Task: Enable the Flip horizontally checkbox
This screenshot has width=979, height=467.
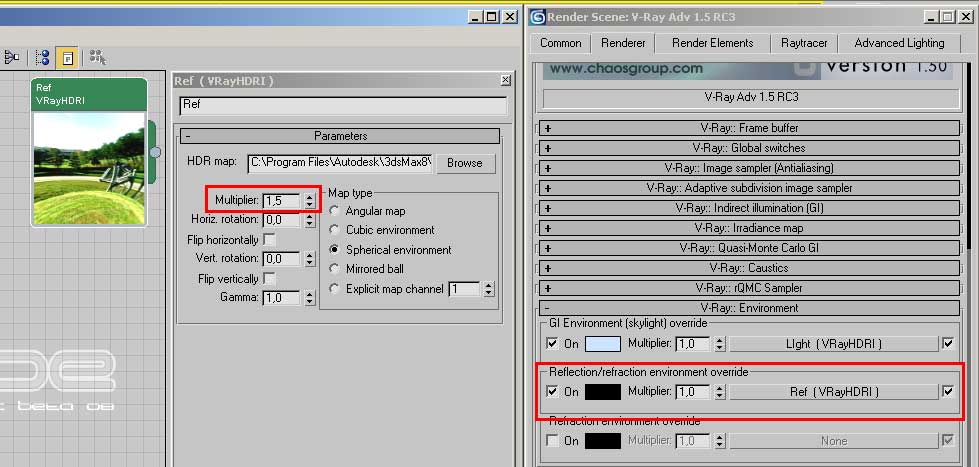Action: tap(269, 240)
